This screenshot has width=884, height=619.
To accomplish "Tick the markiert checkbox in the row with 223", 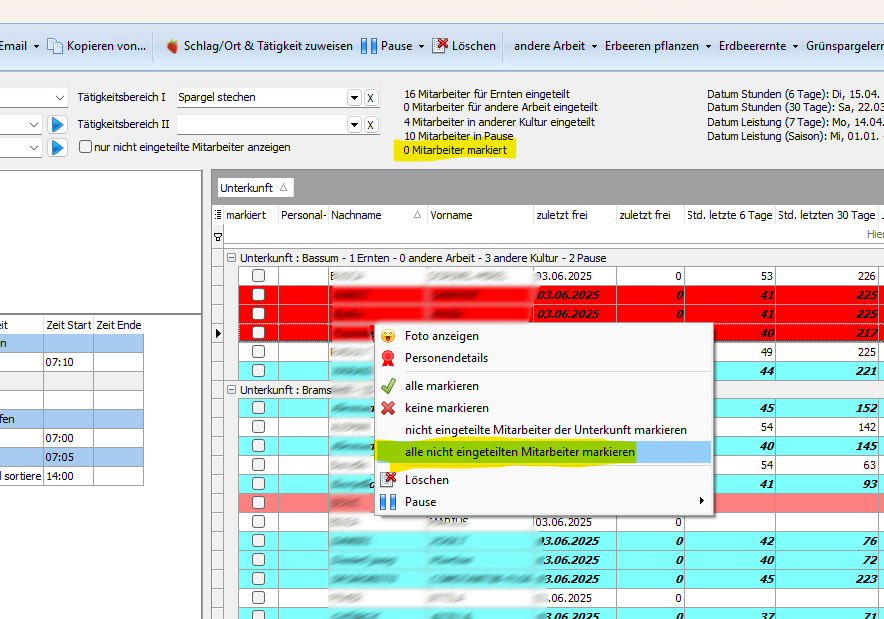I will (x=258, y=578).
